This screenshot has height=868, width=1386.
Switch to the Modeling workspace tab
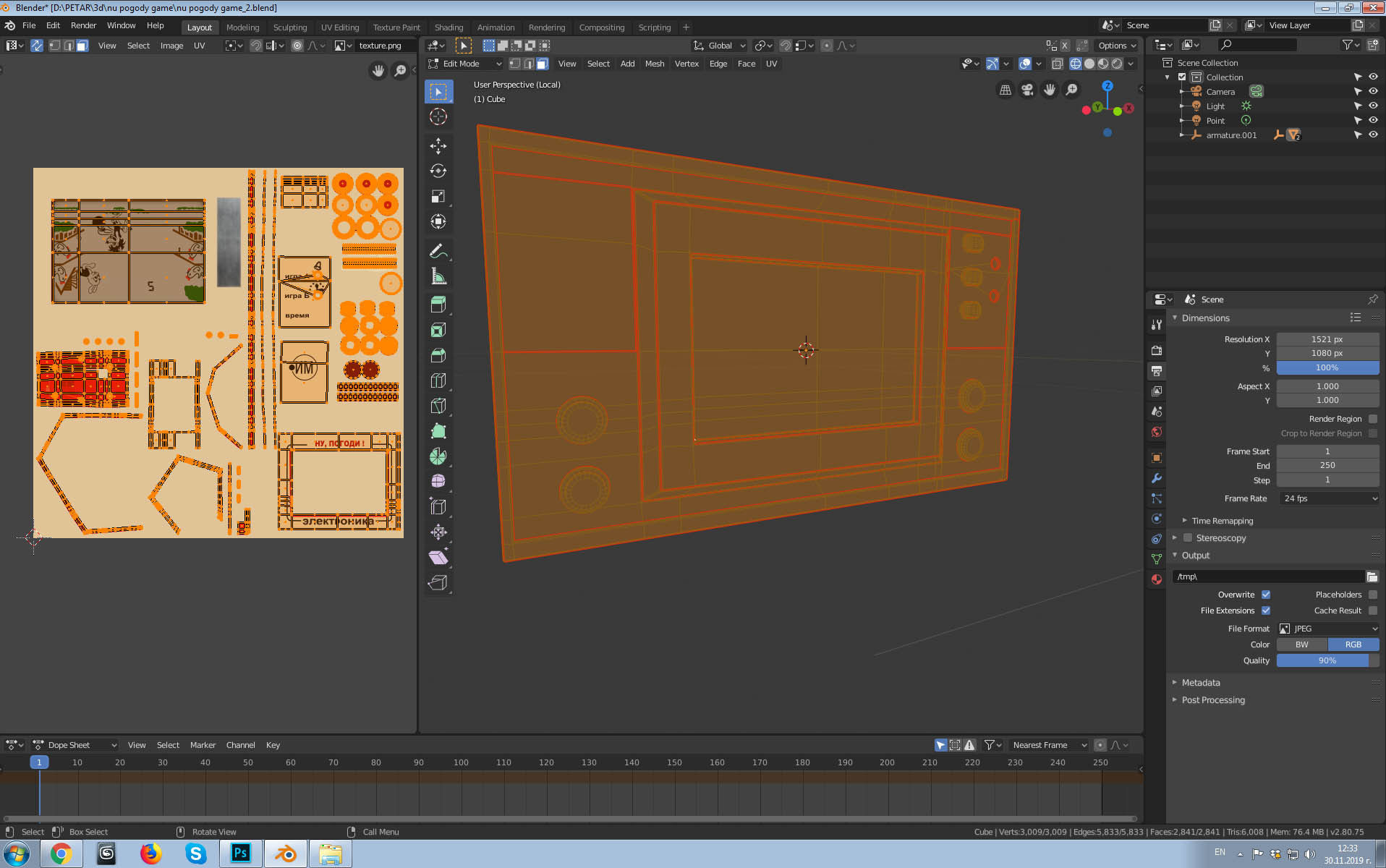pyautogui.click(x=242, y=27)
